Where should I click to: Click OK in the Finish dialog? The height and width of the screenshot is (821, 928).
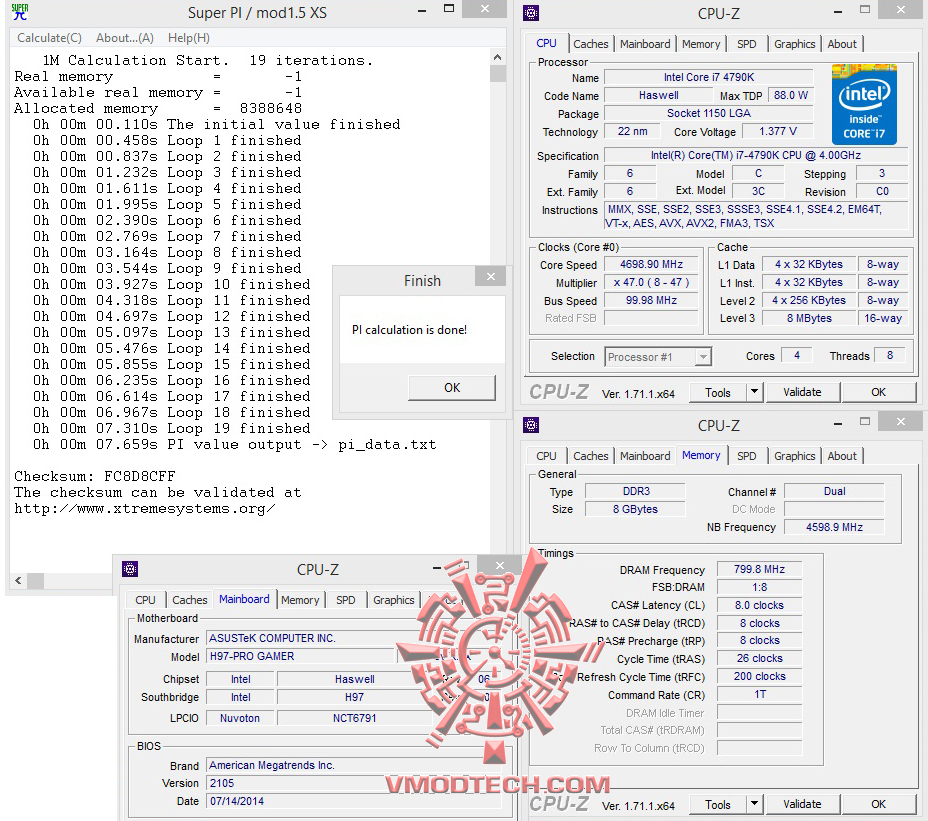[452, 388]
